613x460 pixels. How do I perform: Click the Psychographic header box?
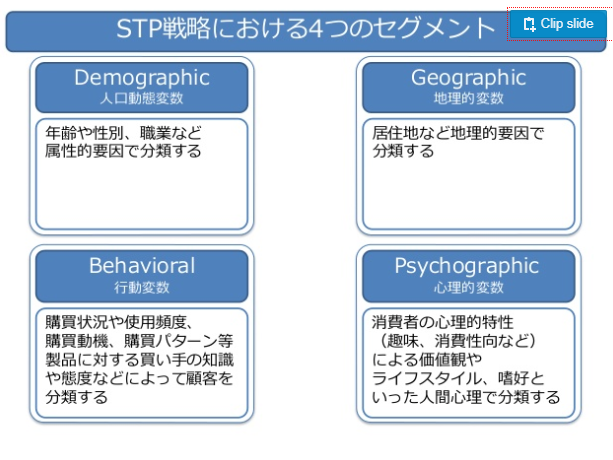coord(468,276)
